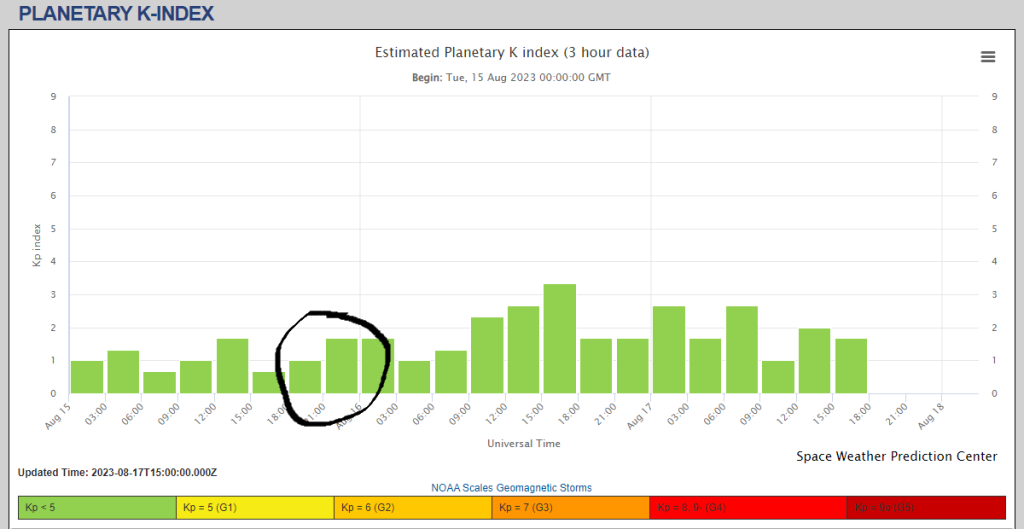This screenshot has height=529, width=1024.
Task: Open the chart context hamburger menu
Action: click(988, 57)
